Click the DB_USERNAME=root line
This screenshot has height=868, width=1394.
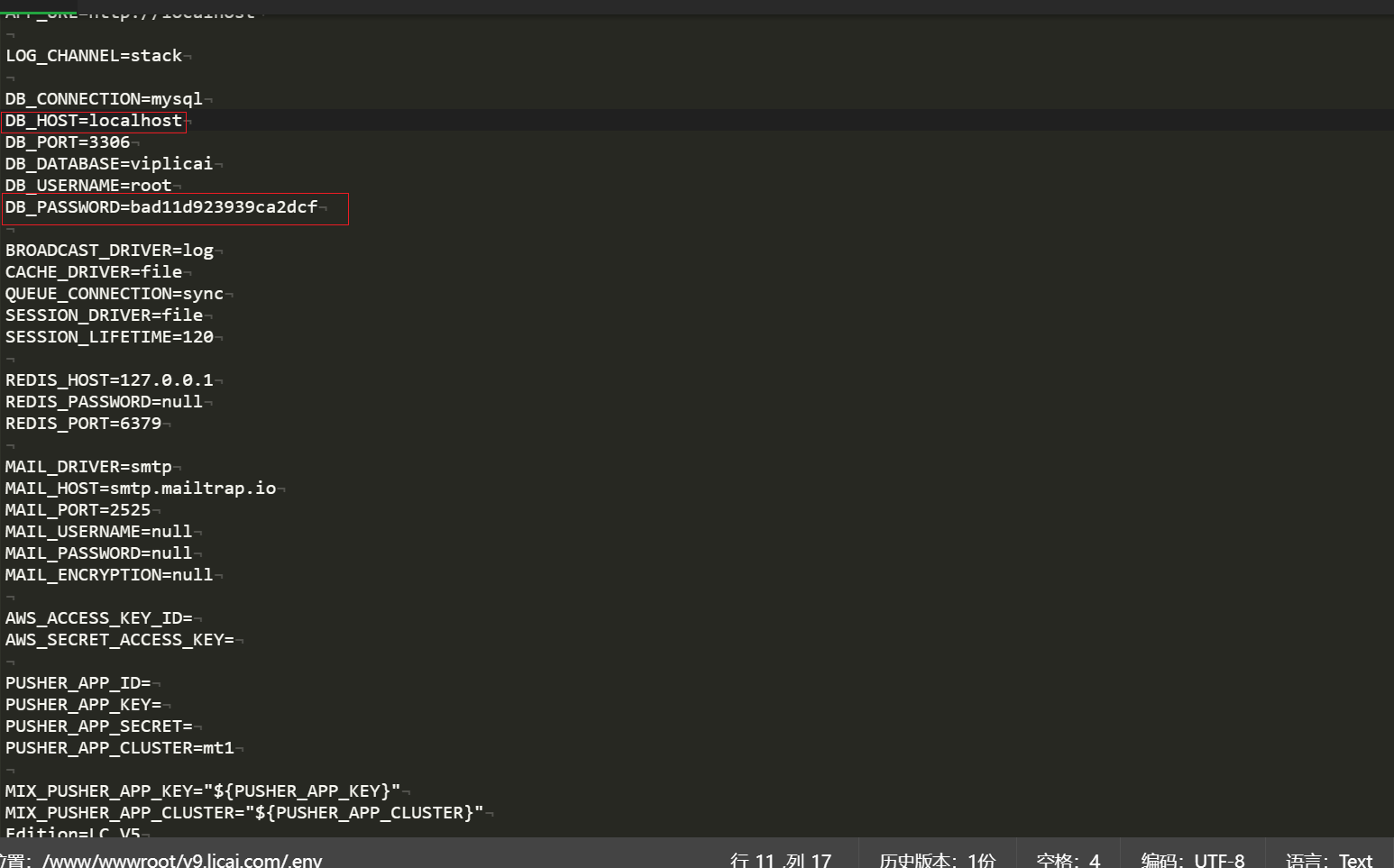click(88, 186)
